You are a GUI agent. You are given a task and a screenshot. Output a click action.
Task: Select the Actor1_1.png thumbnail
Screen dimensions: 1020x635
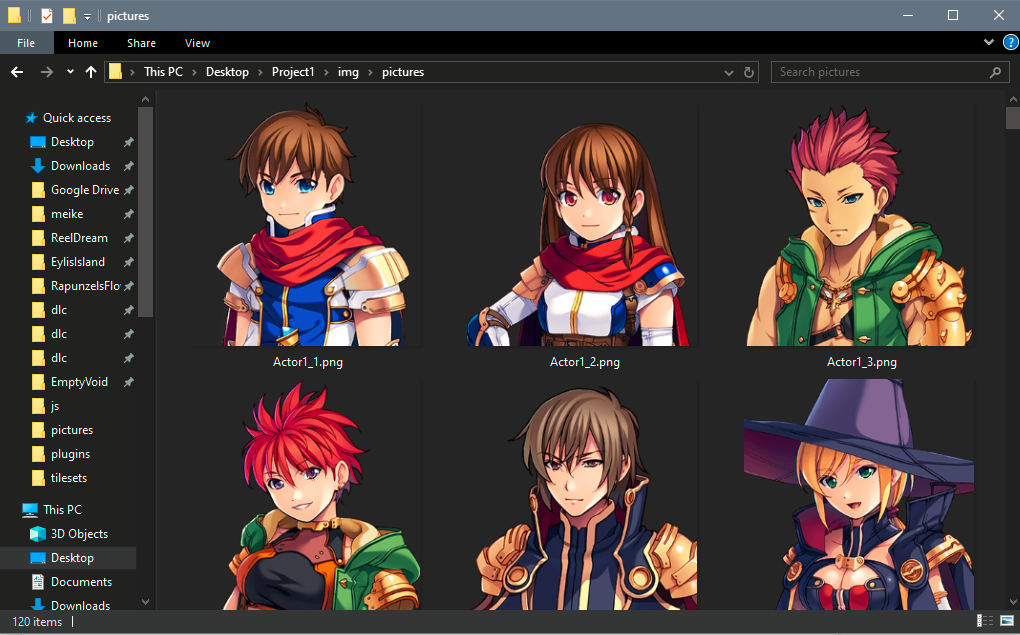click(308, 225)
